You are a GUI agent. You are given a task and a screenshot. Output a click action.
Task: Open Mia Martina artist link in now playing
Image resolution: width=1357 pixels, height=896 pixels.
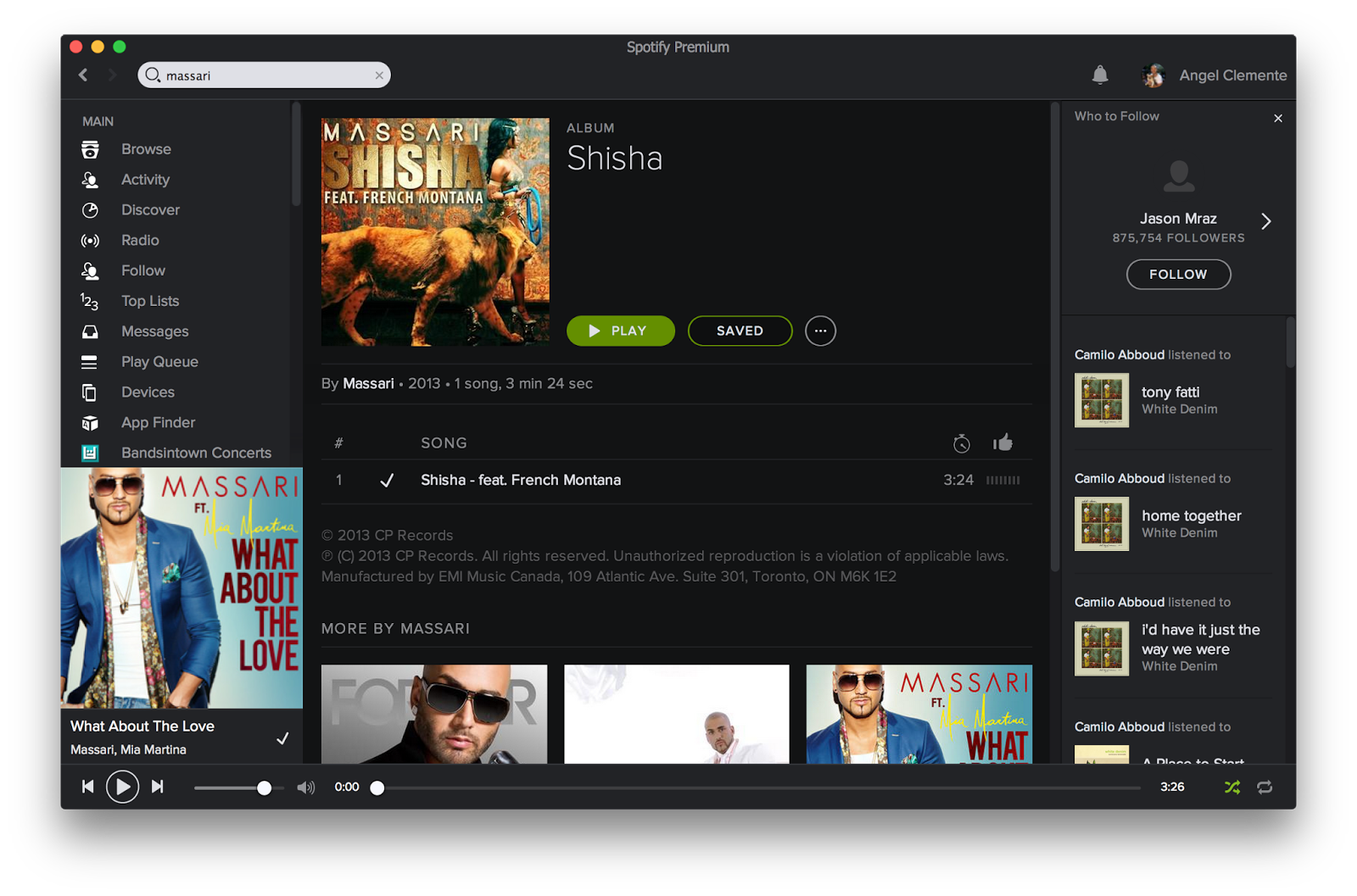(154, 750)
